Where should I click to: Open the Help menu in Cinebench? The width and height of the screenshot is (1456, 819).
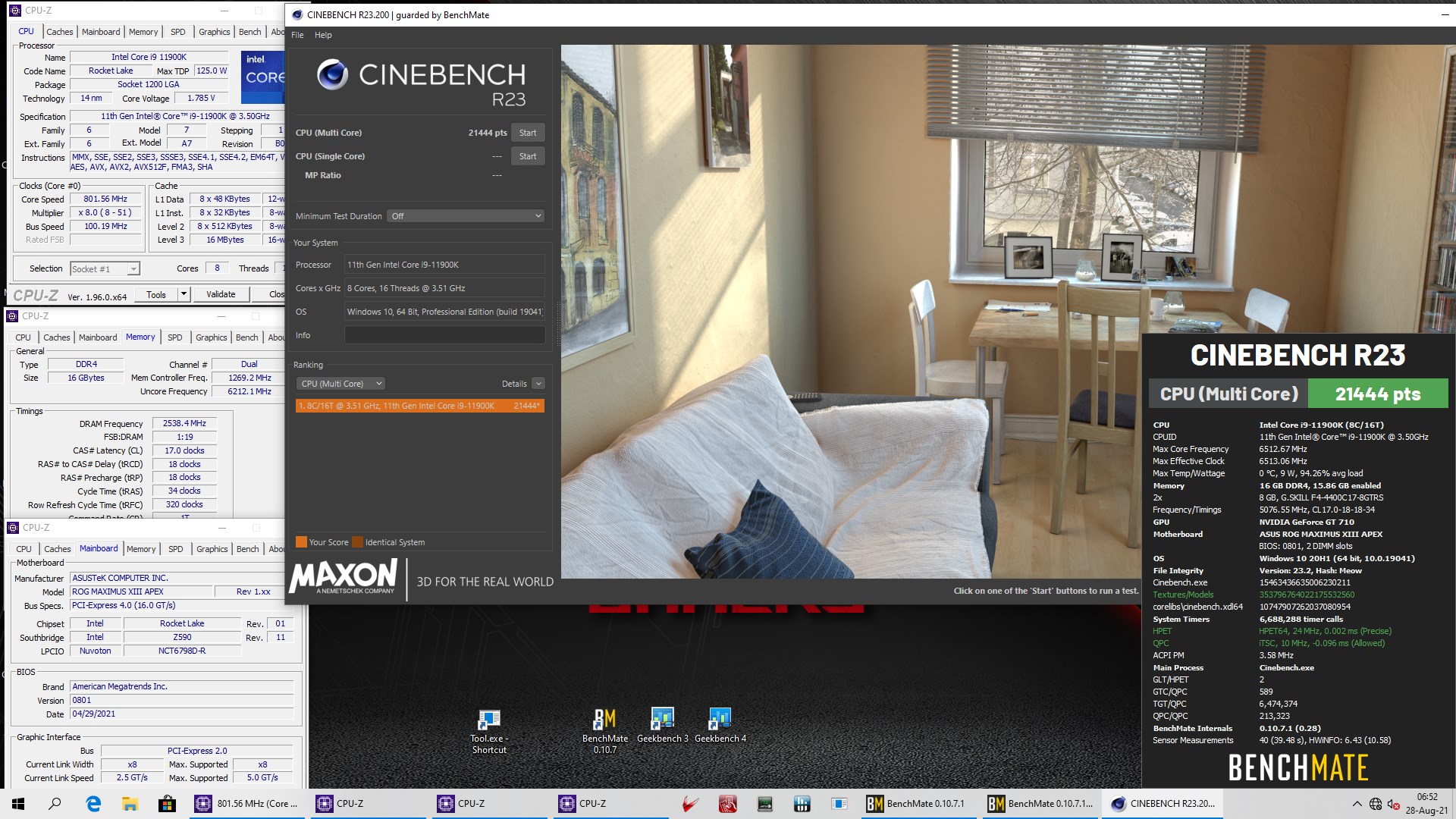coord(323,35)
